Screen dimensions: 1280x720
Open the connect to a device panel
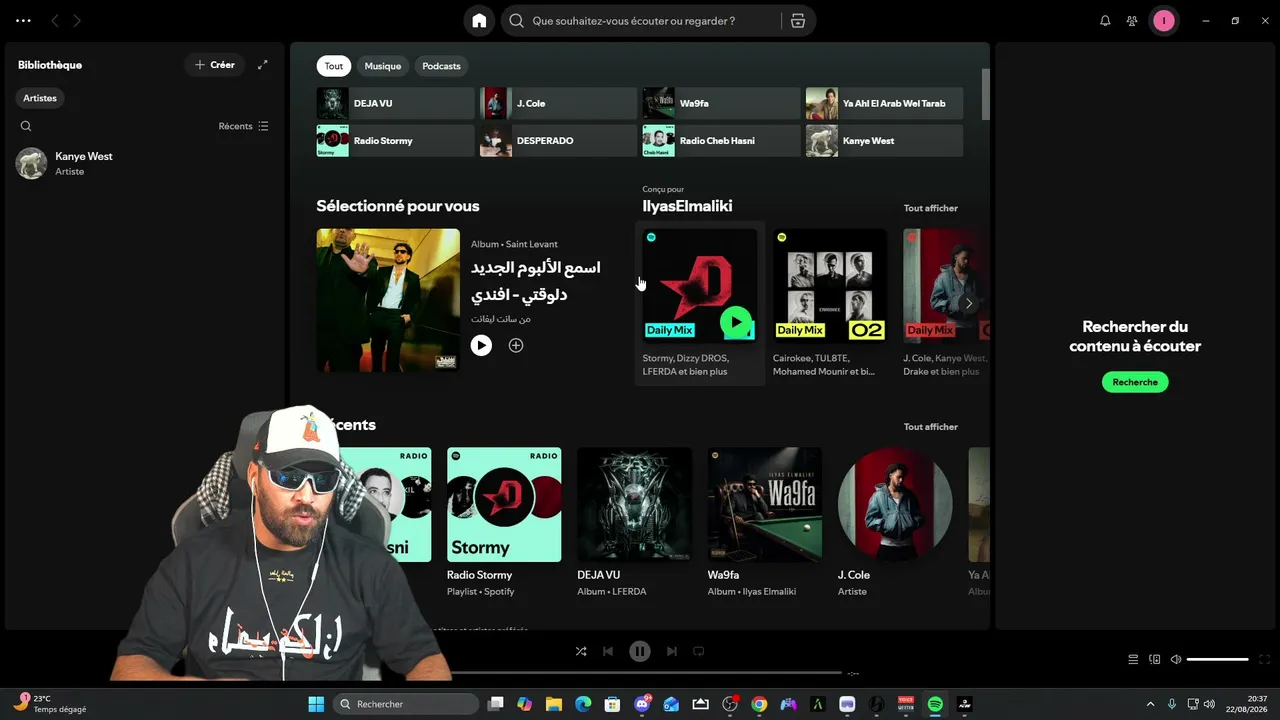[1155, 659]
